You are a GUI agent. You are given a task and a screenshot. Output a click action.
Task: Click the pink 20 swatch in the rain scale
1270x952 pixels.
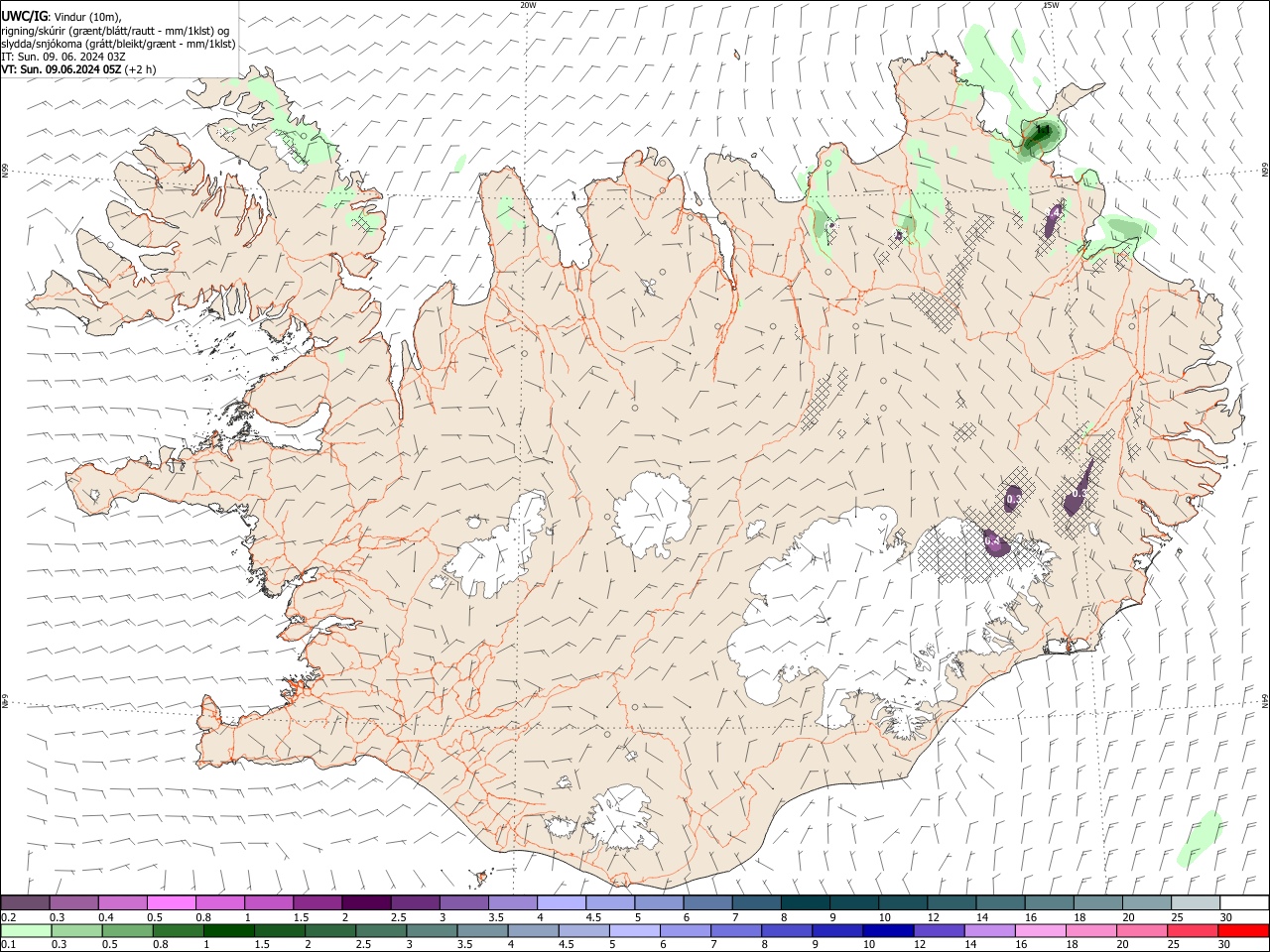click(x=1141, y=931)
